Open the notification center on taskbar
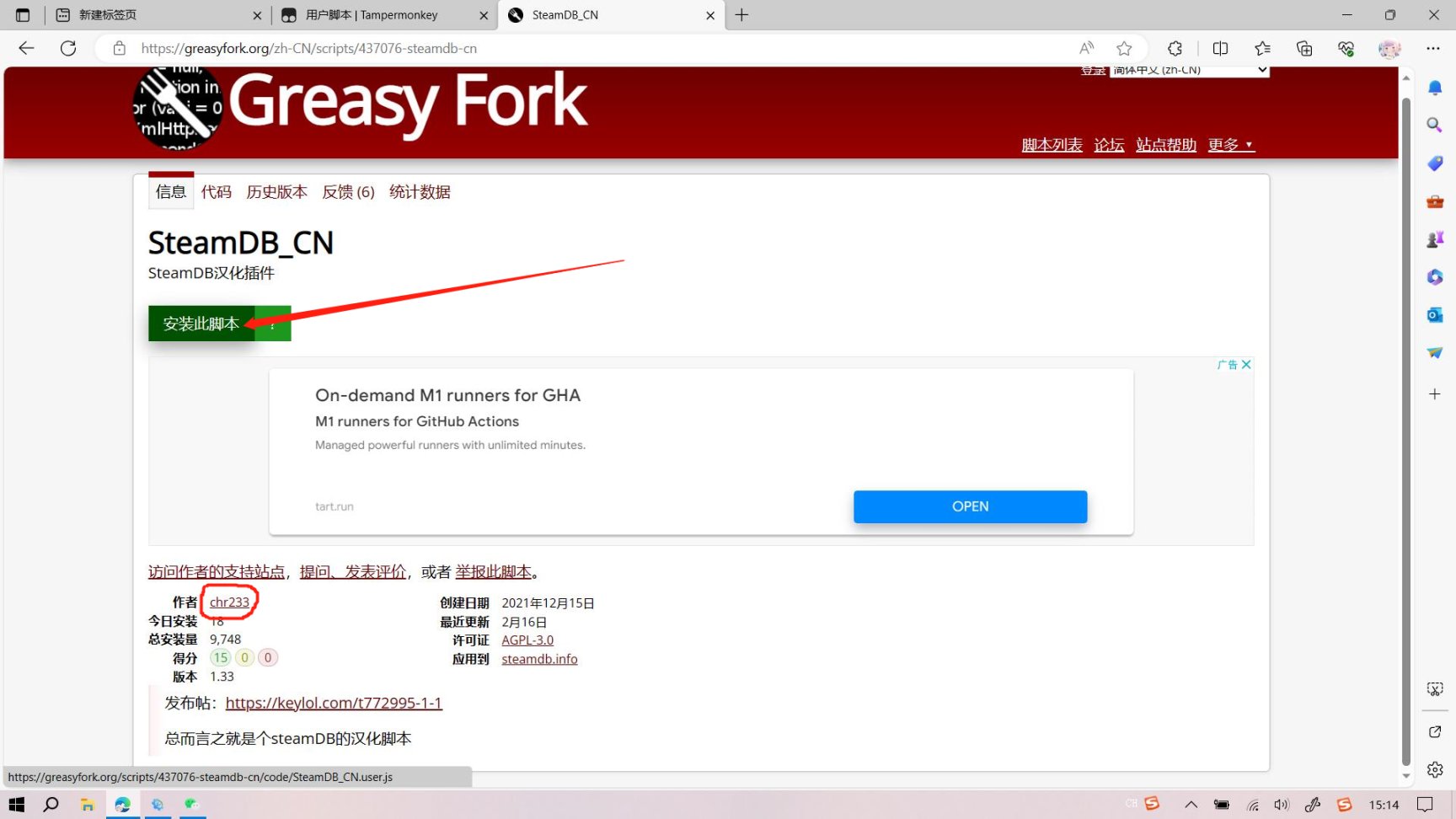This screenshot has width=1456, height=819. pos(1425,805)
